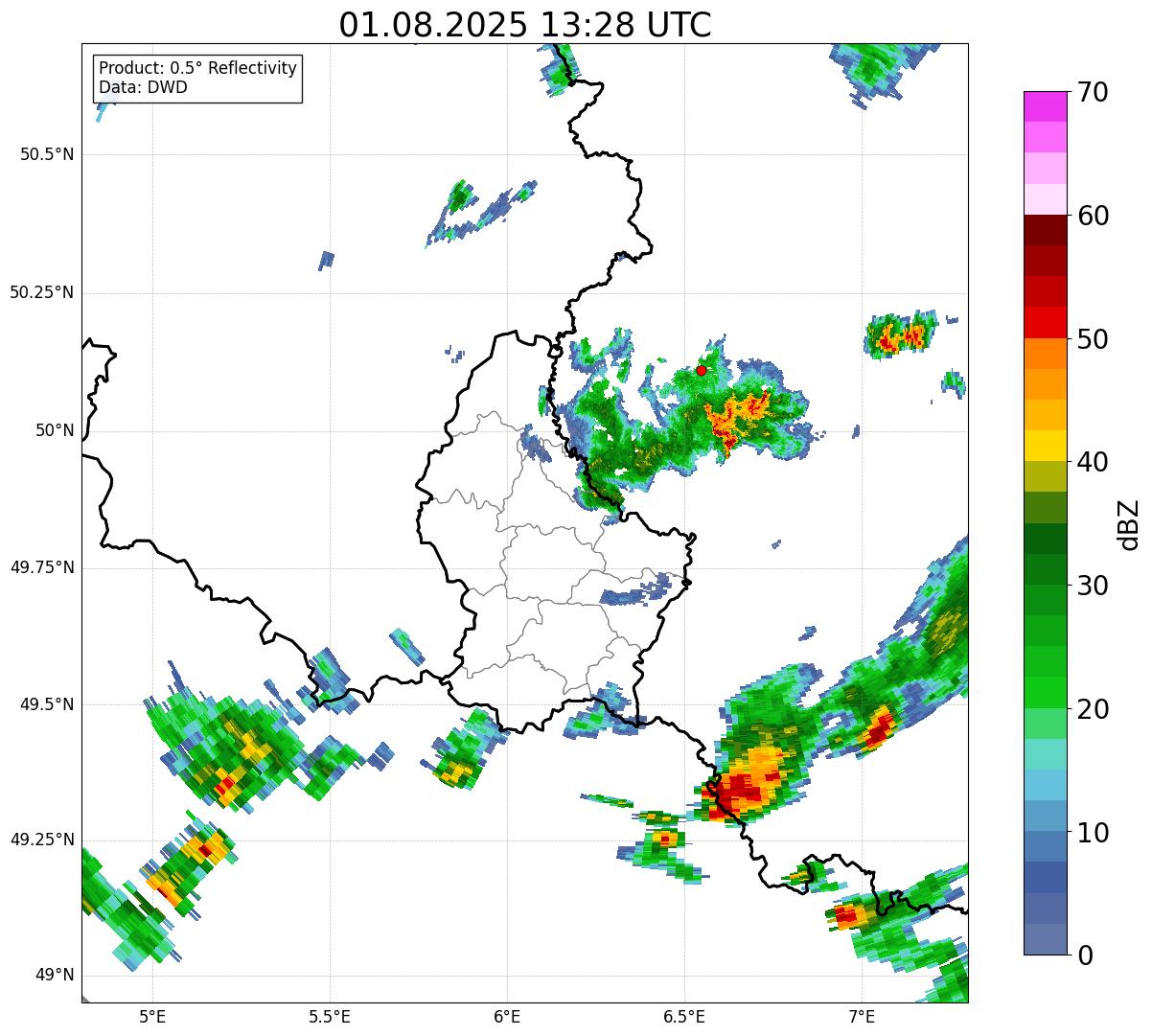Click the dBZ colorbar axis label
The height and width of the screenshot is (1036, 1152).
(x=1128, y=524)
